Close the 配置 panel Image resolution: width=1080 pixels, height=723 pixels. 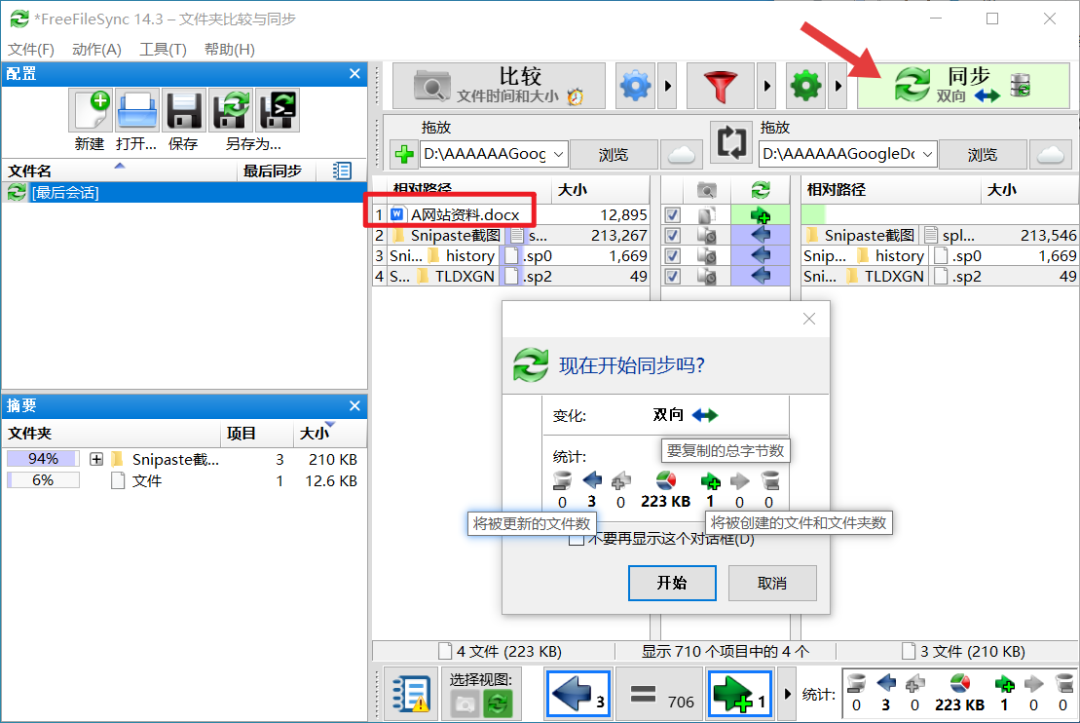(x=355, y=74)
